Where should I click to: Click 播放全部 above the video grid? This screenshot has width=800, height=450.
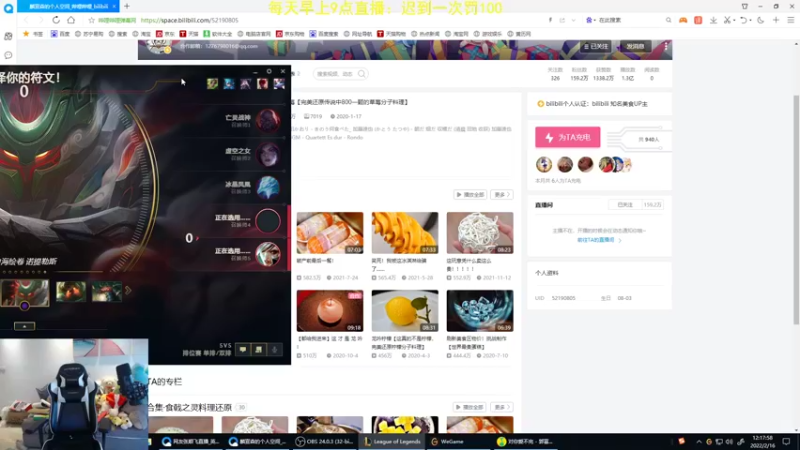470,194
